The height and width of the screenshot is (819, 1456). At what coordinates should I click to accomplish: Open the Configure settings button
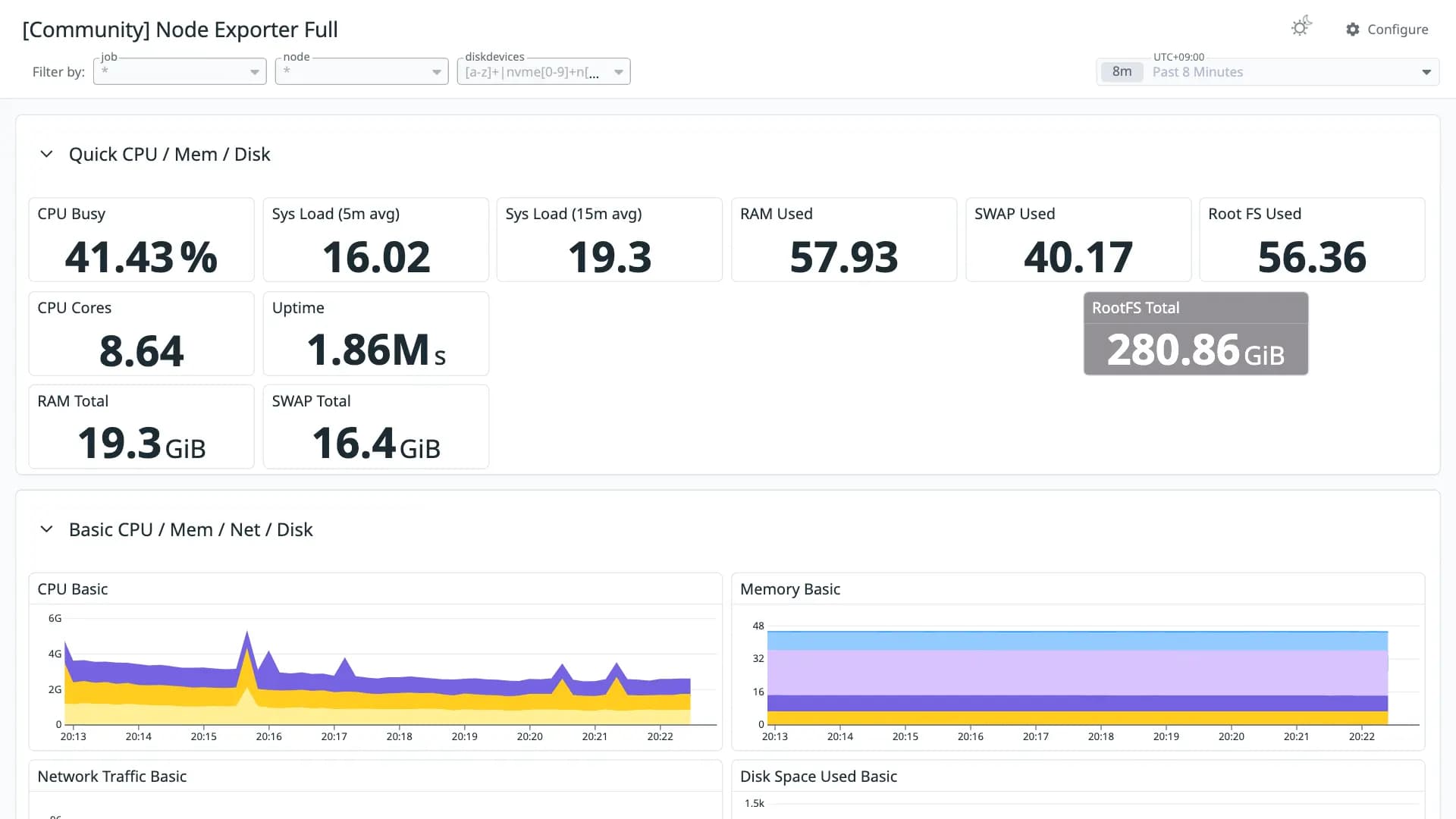coord(1387,30)
